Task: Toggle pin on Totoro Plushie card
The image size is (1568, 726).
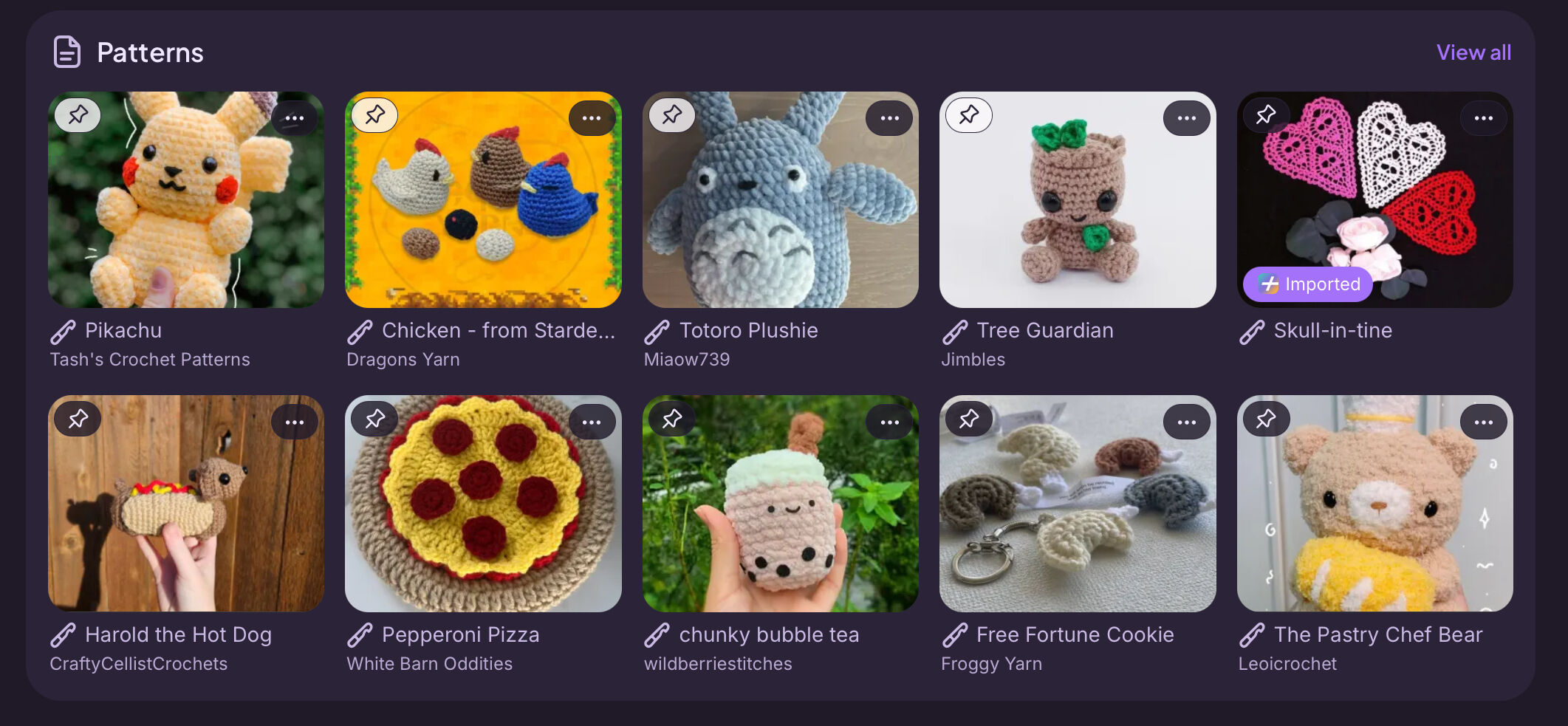Action: coord(672,115)
